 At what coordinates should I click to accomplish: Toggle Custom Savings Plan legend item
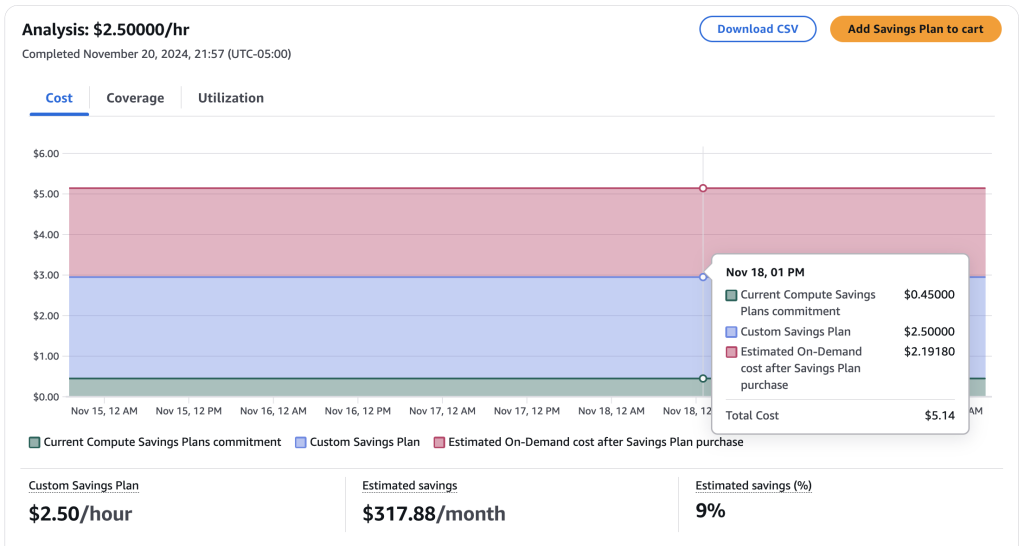coord(364,442)
